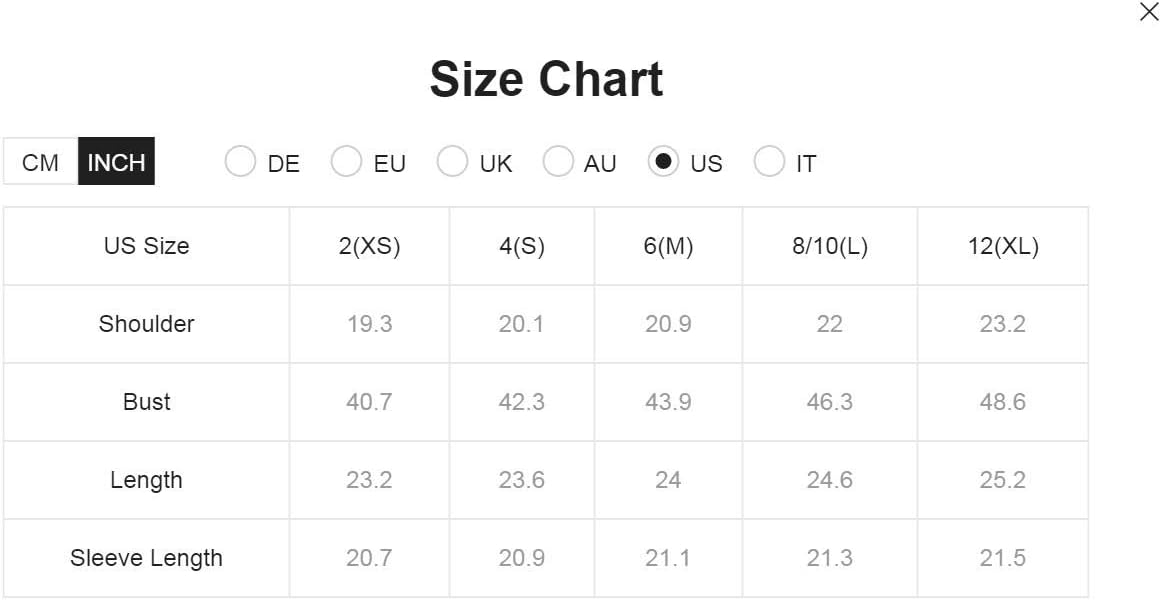Click the 4(S) size column header
The image size is (1161, 600).
[x=522, y=246]
